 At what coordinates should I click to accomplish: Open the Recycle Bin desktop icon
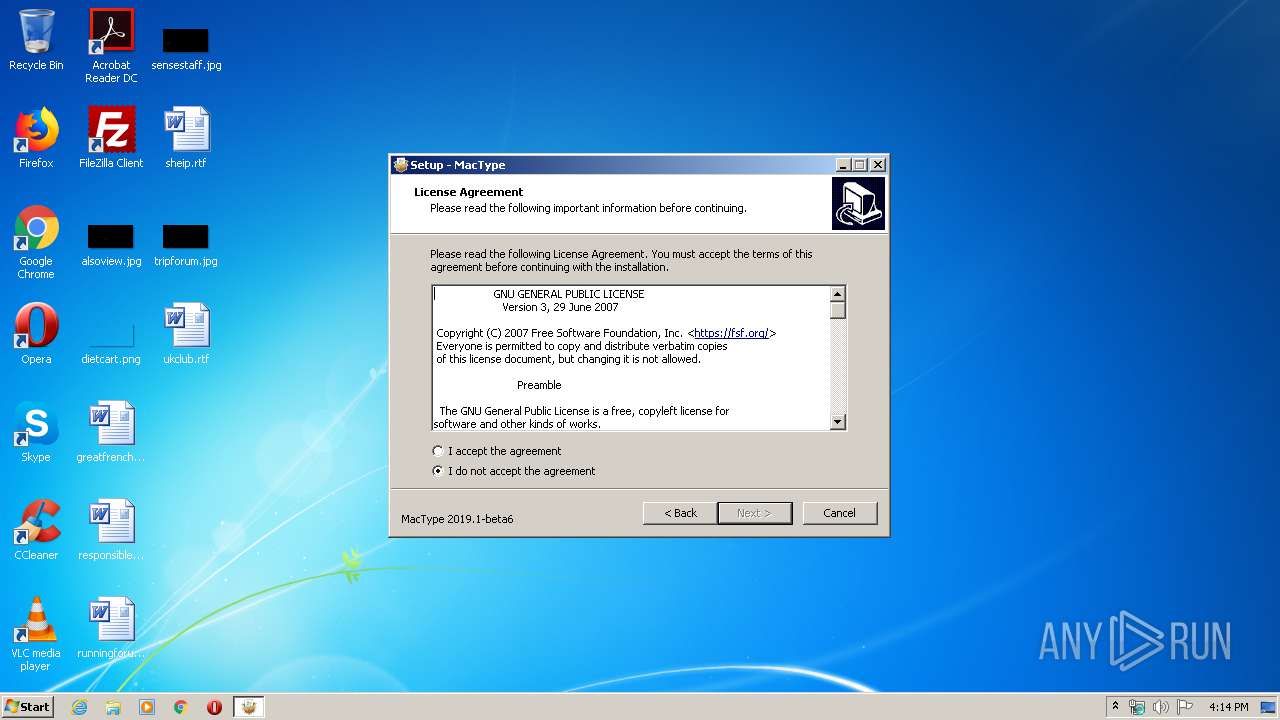(36, 40)
